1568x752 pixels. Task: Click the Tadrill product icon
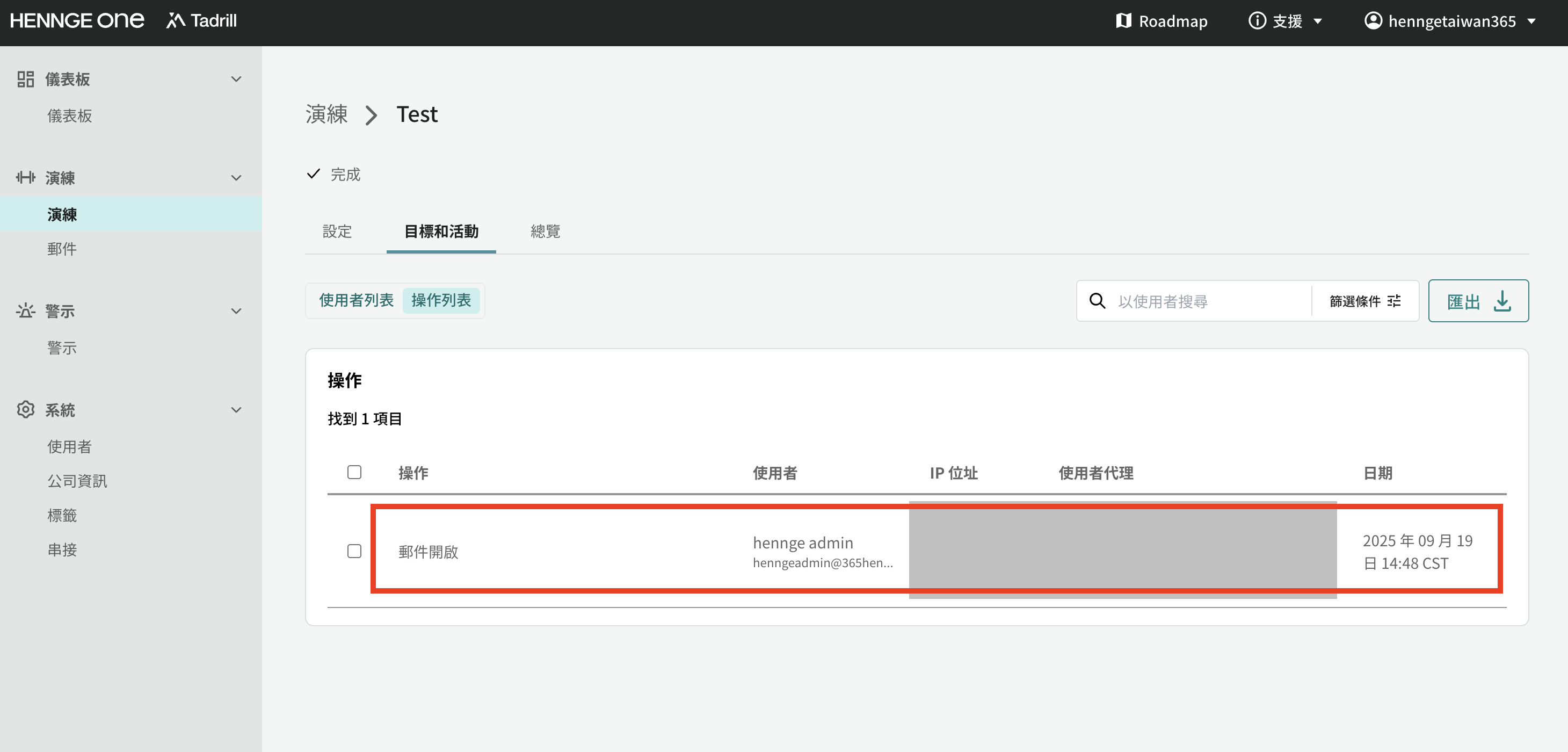click(175, 21)
